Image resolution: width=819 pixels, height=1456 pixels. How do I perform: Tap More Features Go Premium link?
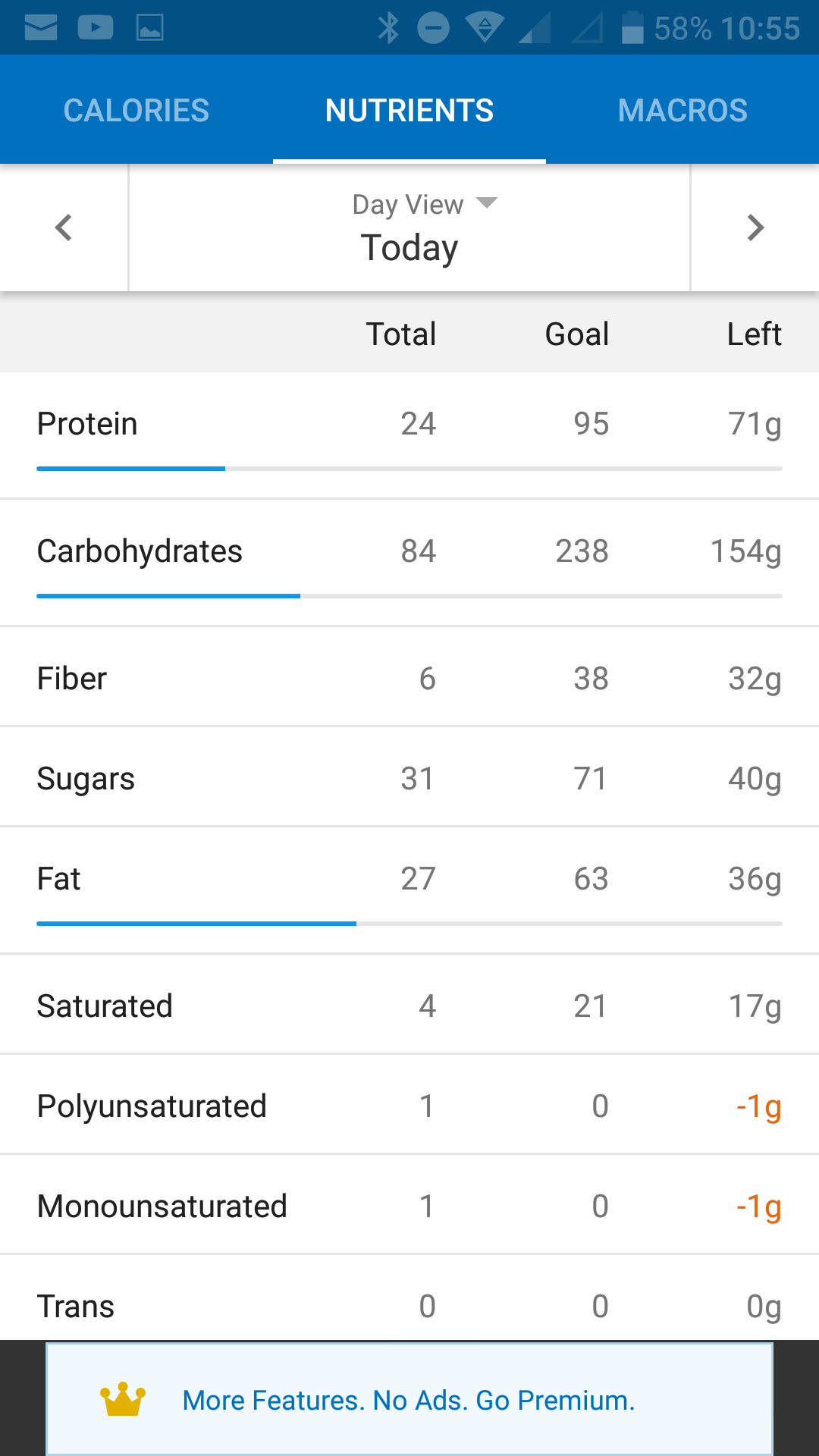(409, 1400)
